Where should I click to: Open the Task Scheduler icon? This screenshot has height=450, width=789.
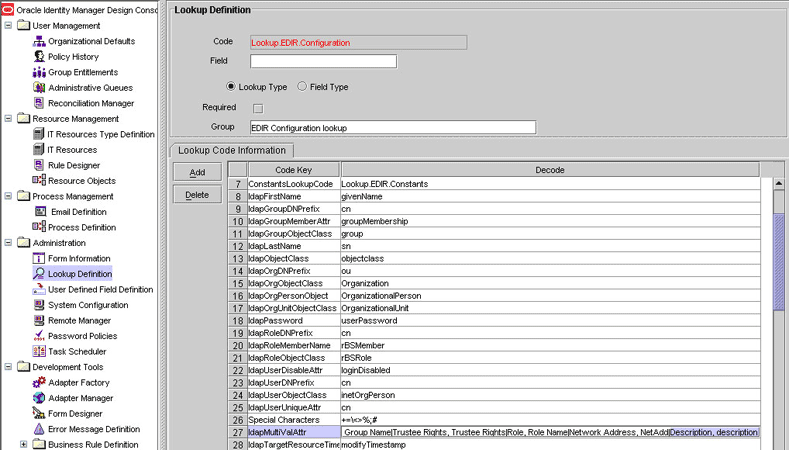click(x=39, y=351)
